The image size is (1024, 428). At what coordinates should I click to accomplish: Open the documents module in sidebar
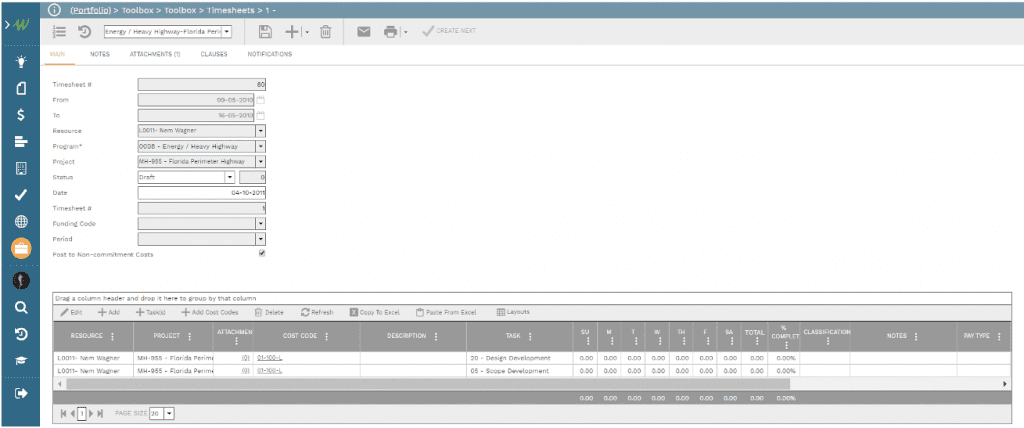pos(21,88)
